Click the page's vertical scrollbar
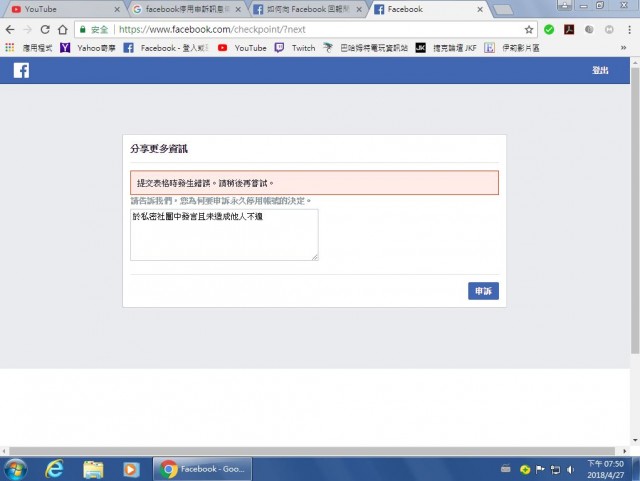640x481 pixels. click(x=634, y=220)
